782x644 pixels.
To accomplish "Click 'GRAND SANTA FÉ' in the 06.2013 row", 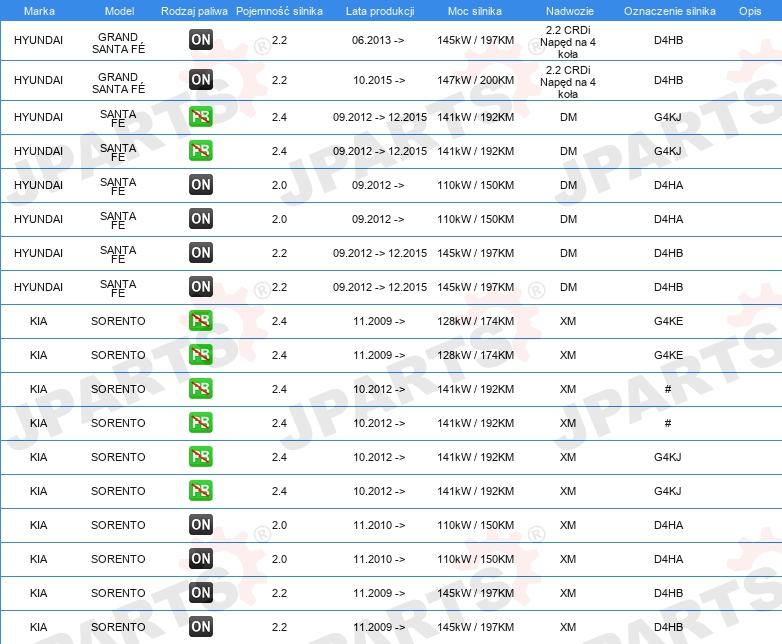I will (118, 43).
